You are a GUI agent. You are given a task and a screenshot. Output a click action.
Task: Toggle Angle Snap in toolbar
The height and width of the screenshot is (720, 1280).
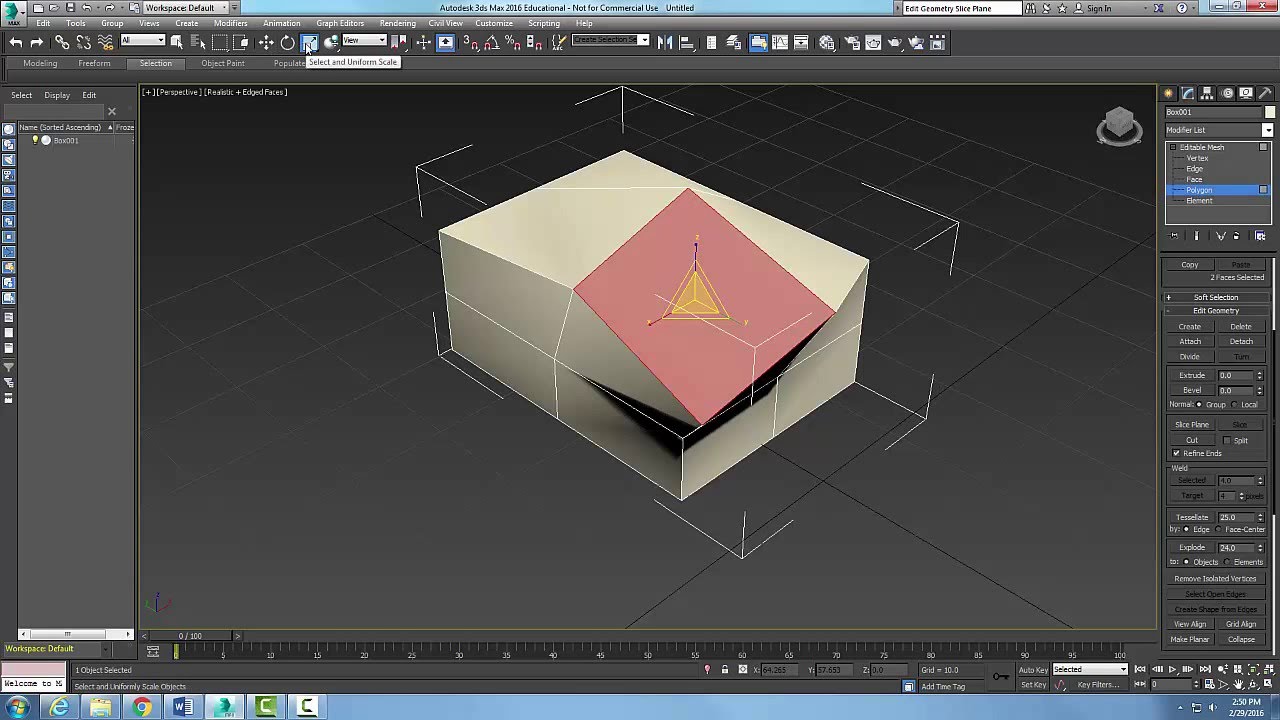(491, 42)
